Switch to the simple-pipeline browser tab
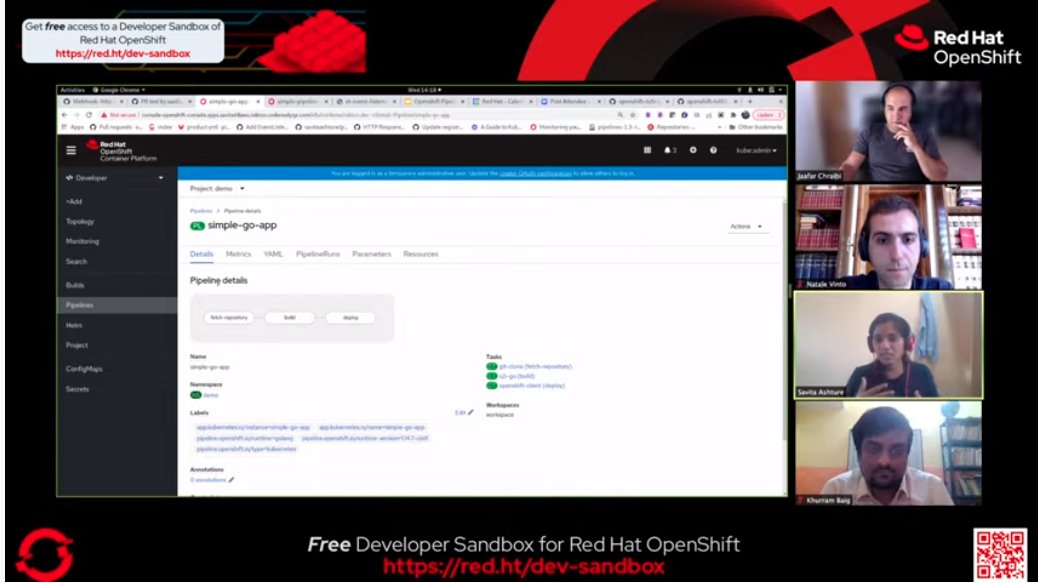1038x583 pixels. 297,102
